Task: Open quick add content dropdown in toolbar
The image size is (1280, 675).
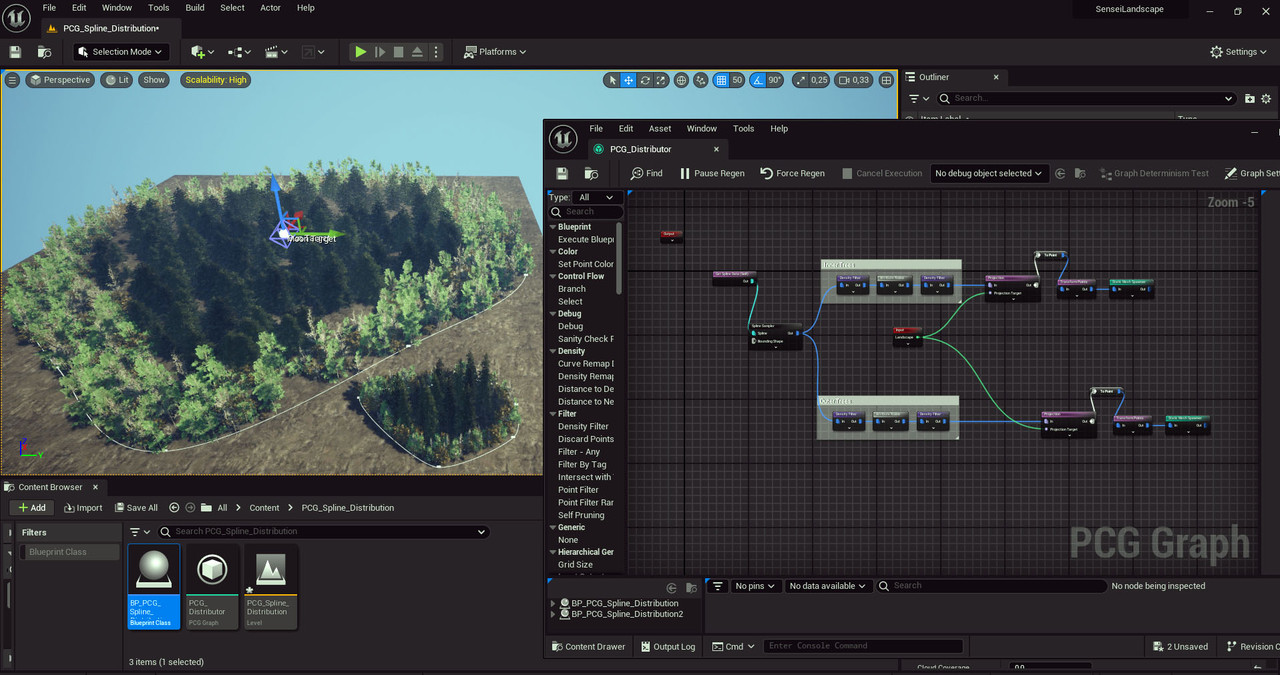Action: point(203,52)
